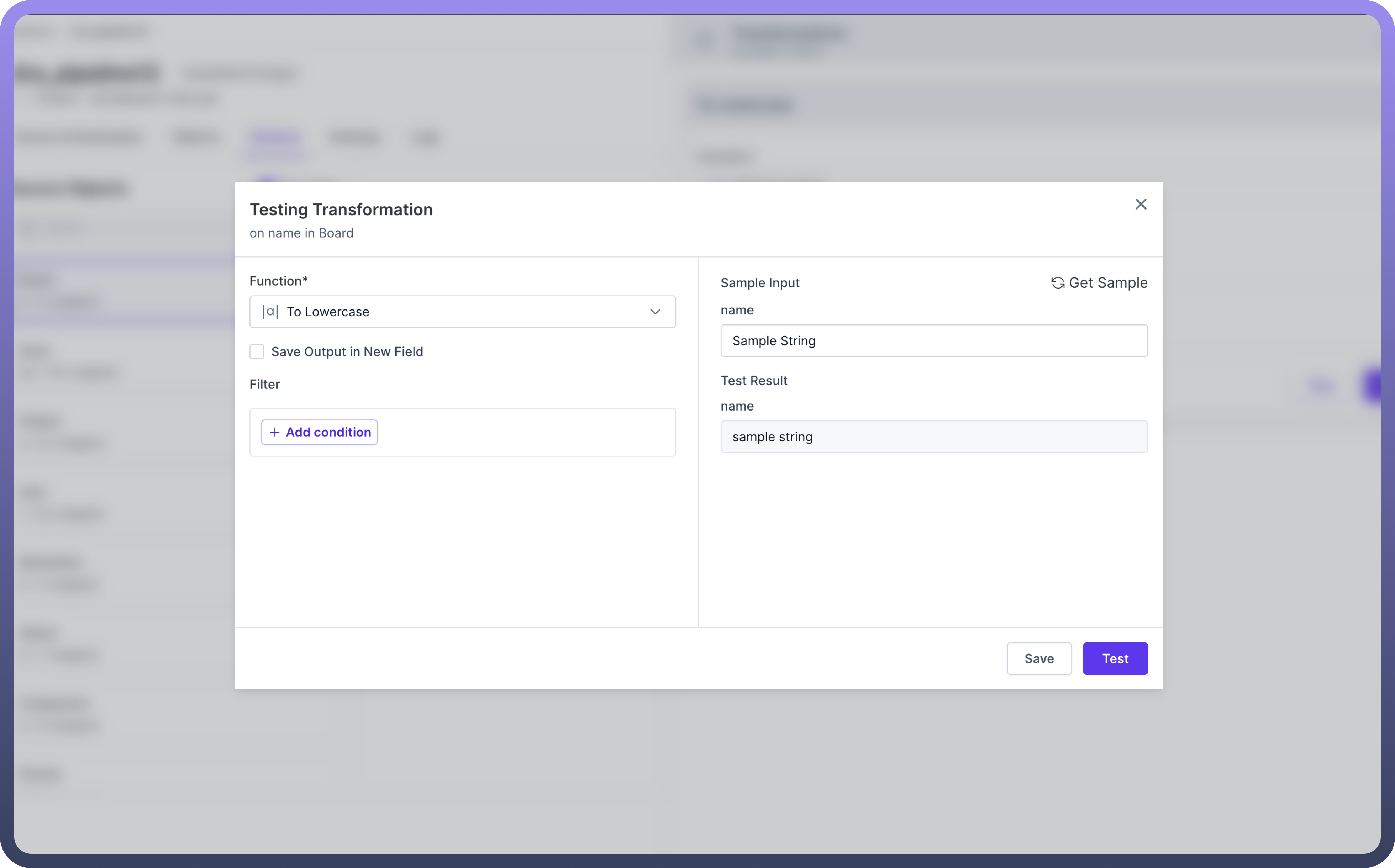Click the Filter section label
Image resolution: width=1395 pixels, height=868 pixels.
pos(264,384)
